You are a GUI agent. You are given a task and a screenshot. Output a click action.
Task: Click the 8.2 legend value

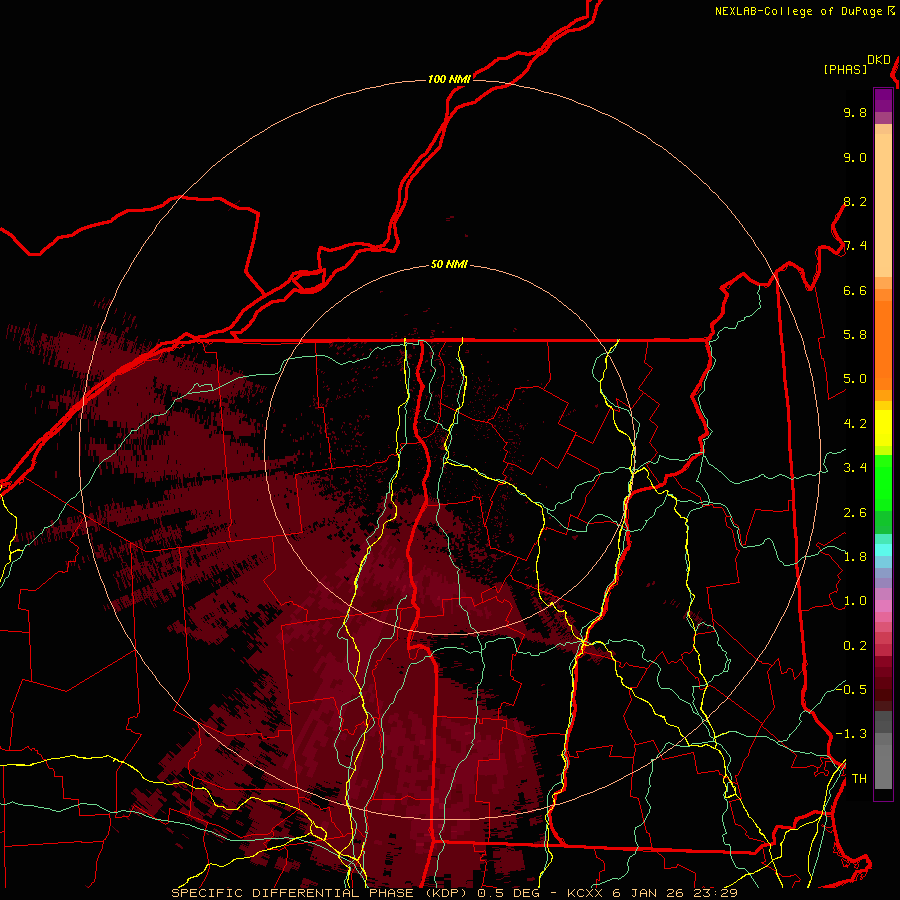[x=855, y=201]
